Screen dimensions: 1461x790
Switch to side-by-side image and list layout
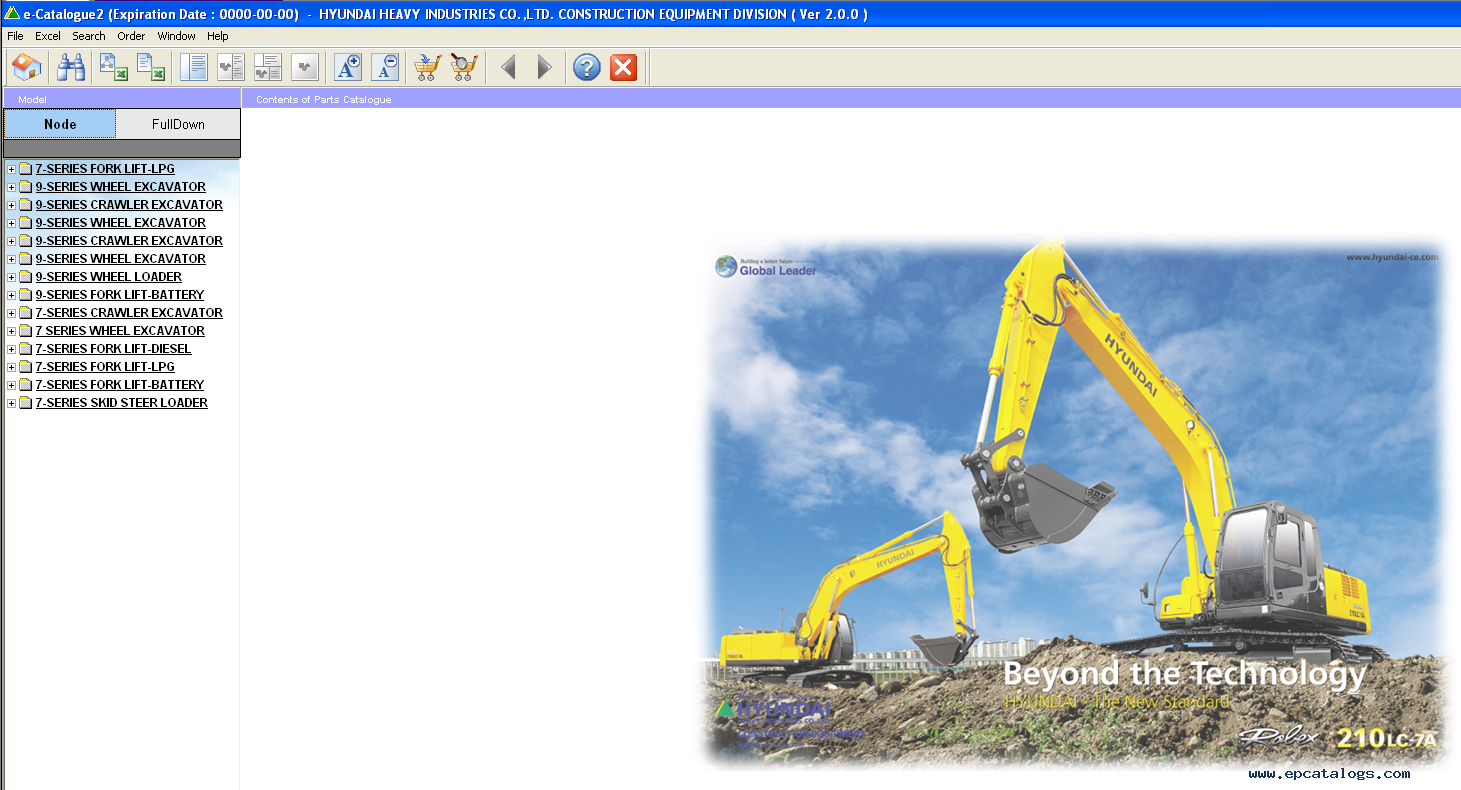[231, 68]
